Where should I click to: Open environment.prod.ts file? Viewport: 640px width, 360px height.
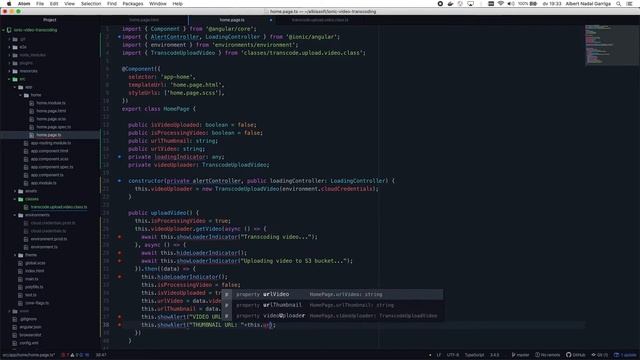pyautogui.click(x=49, y=239)
